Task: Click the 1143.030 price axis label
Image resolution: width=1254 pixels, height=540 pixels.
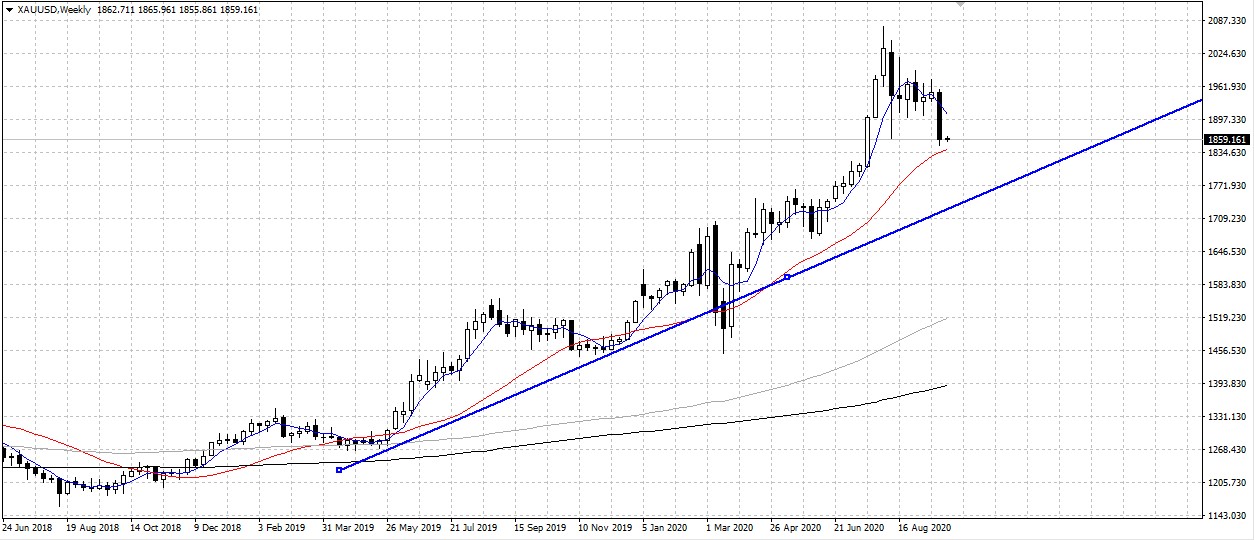Action: click(1224, 515)
